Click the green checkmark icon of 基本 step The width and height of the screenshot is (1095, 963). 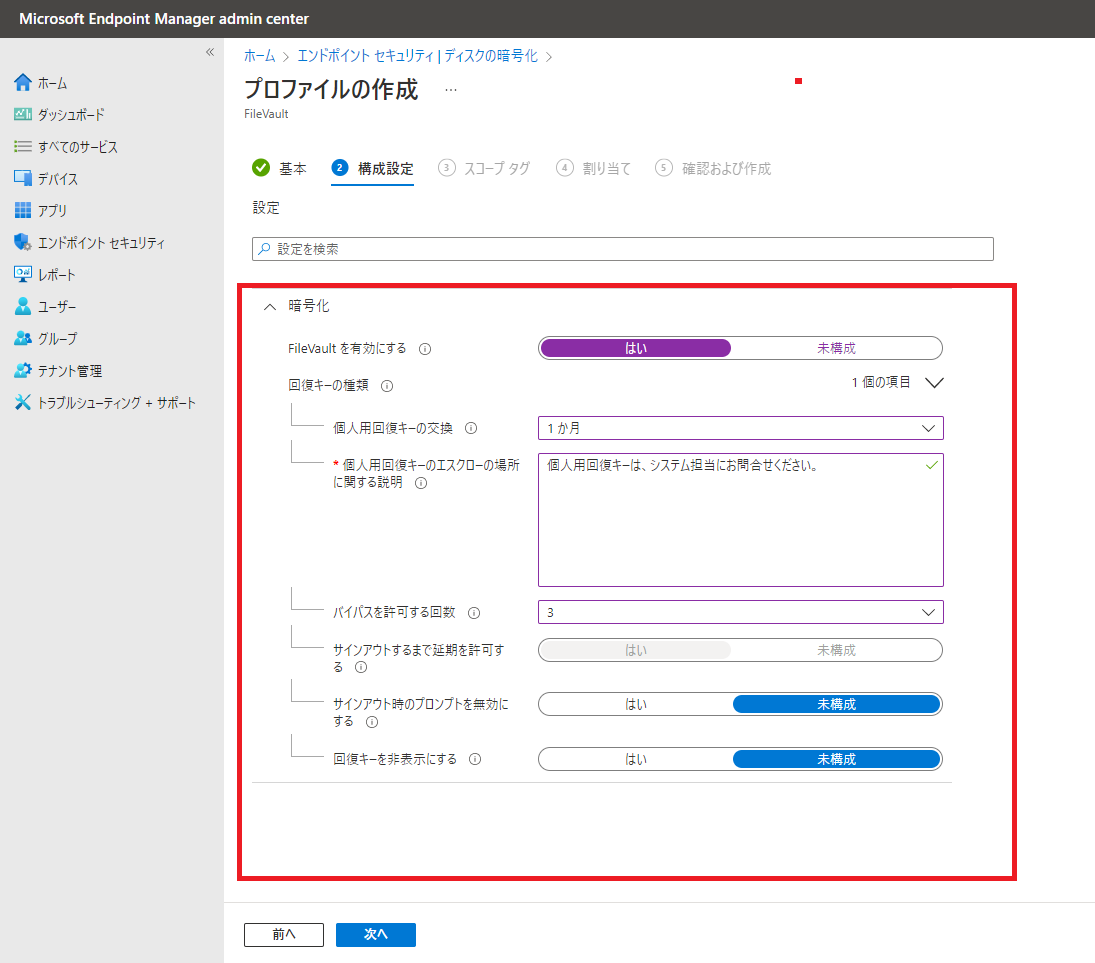pyautogui.click(x=260, y=168)
